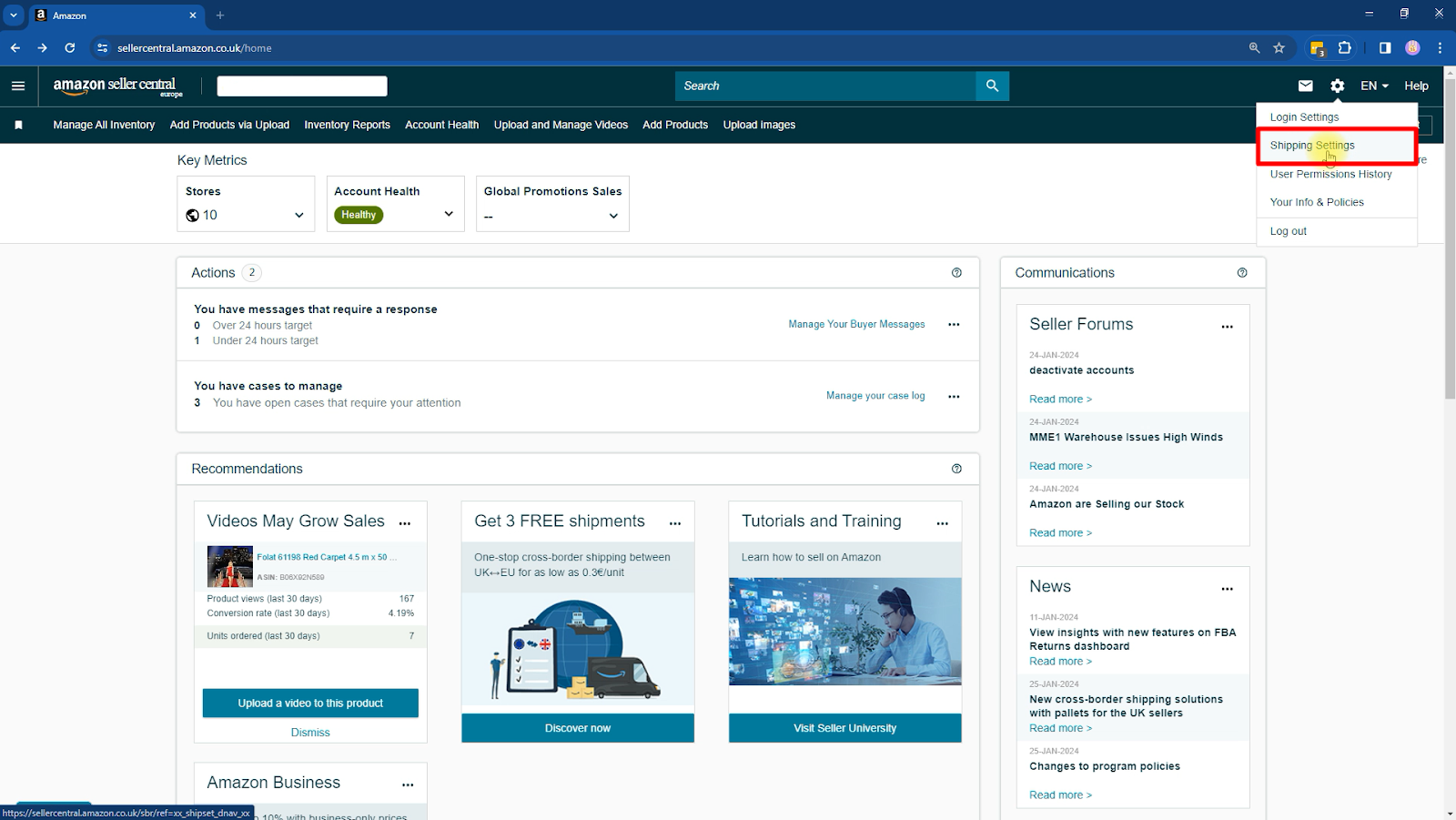Open options for Seller Forums widget
This screenshot has height=820, width=1456.
[1228, 327]
